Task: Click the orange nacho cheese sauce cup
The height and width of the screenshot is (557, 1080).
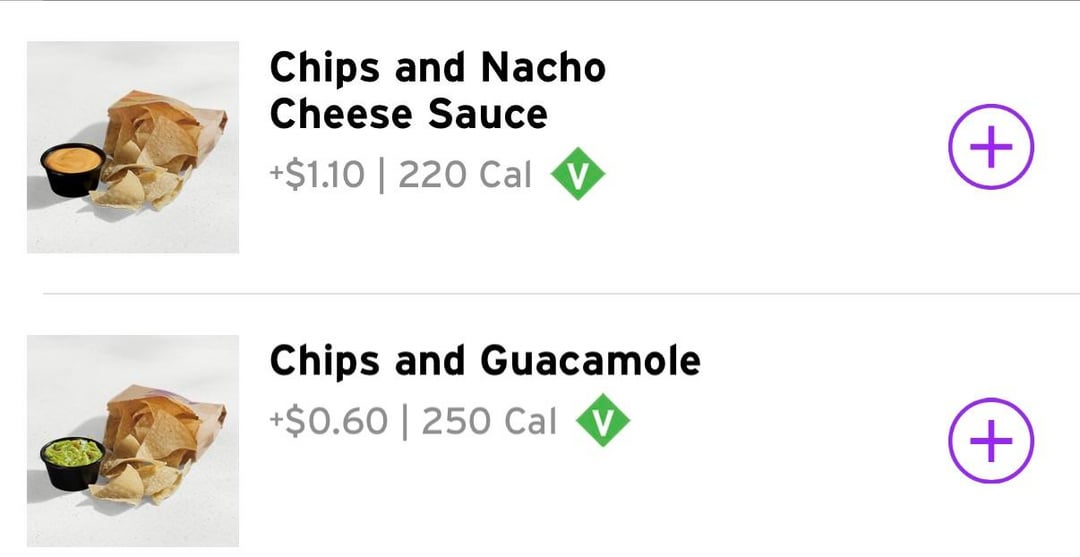Action: coord(72,166)
